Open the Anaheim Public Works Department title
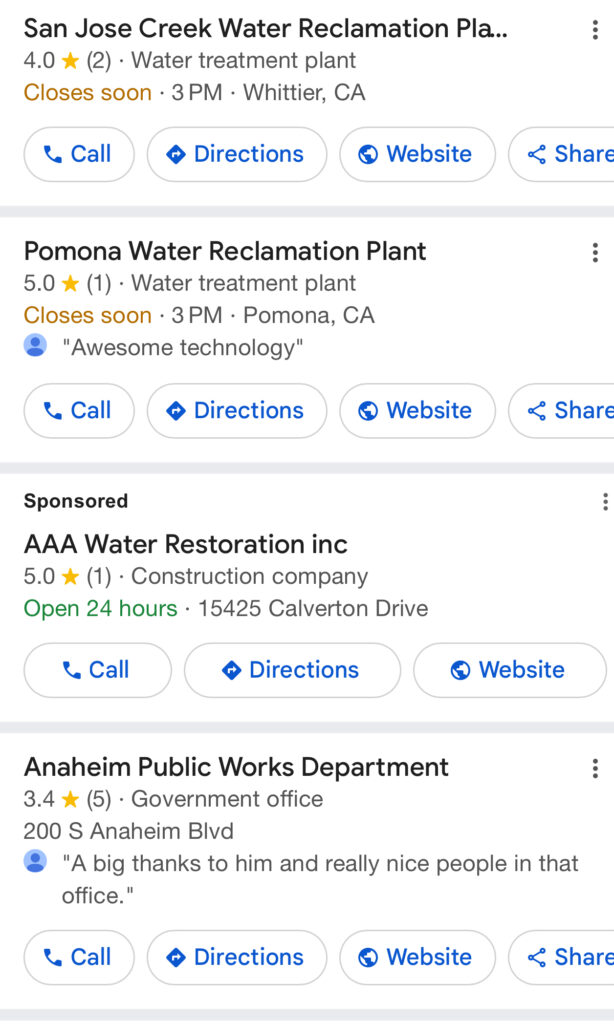Viewport: 614px width, 1024px height. [x=236, y=768]
